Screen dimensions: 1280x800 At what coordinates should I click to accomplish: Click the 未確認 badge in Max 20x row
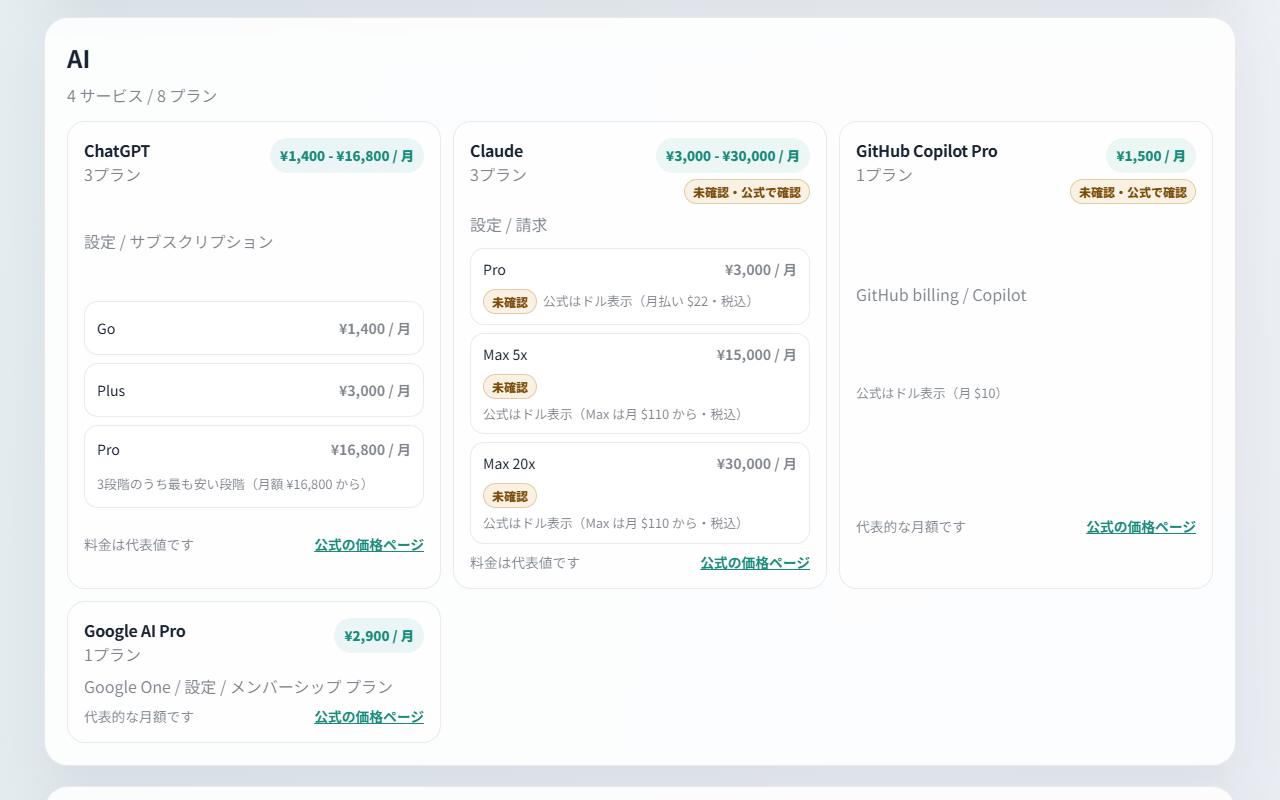(510, 496)
